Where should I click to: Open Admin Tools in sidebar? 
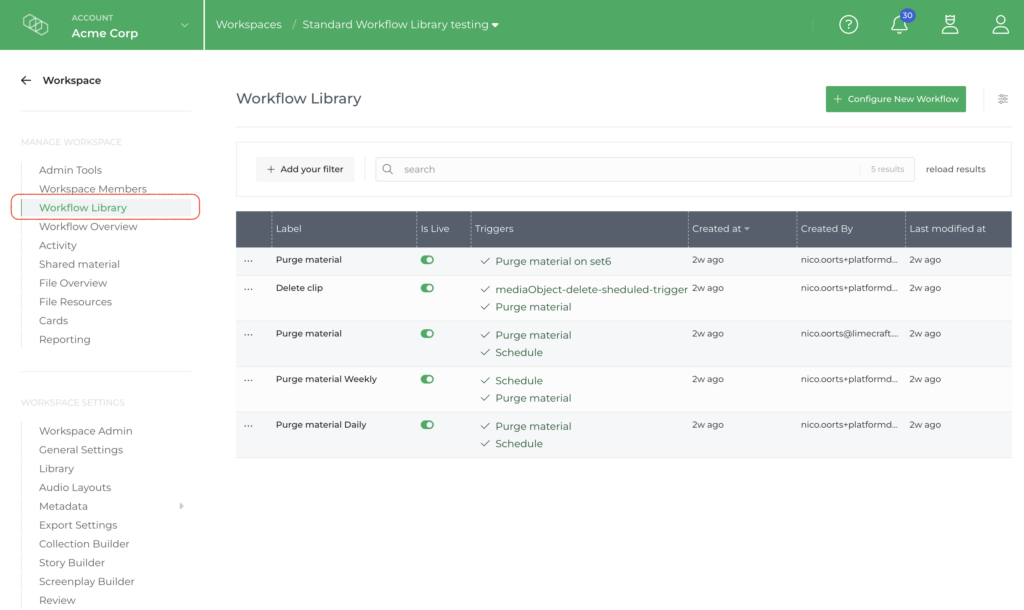(x=71, y=170)
